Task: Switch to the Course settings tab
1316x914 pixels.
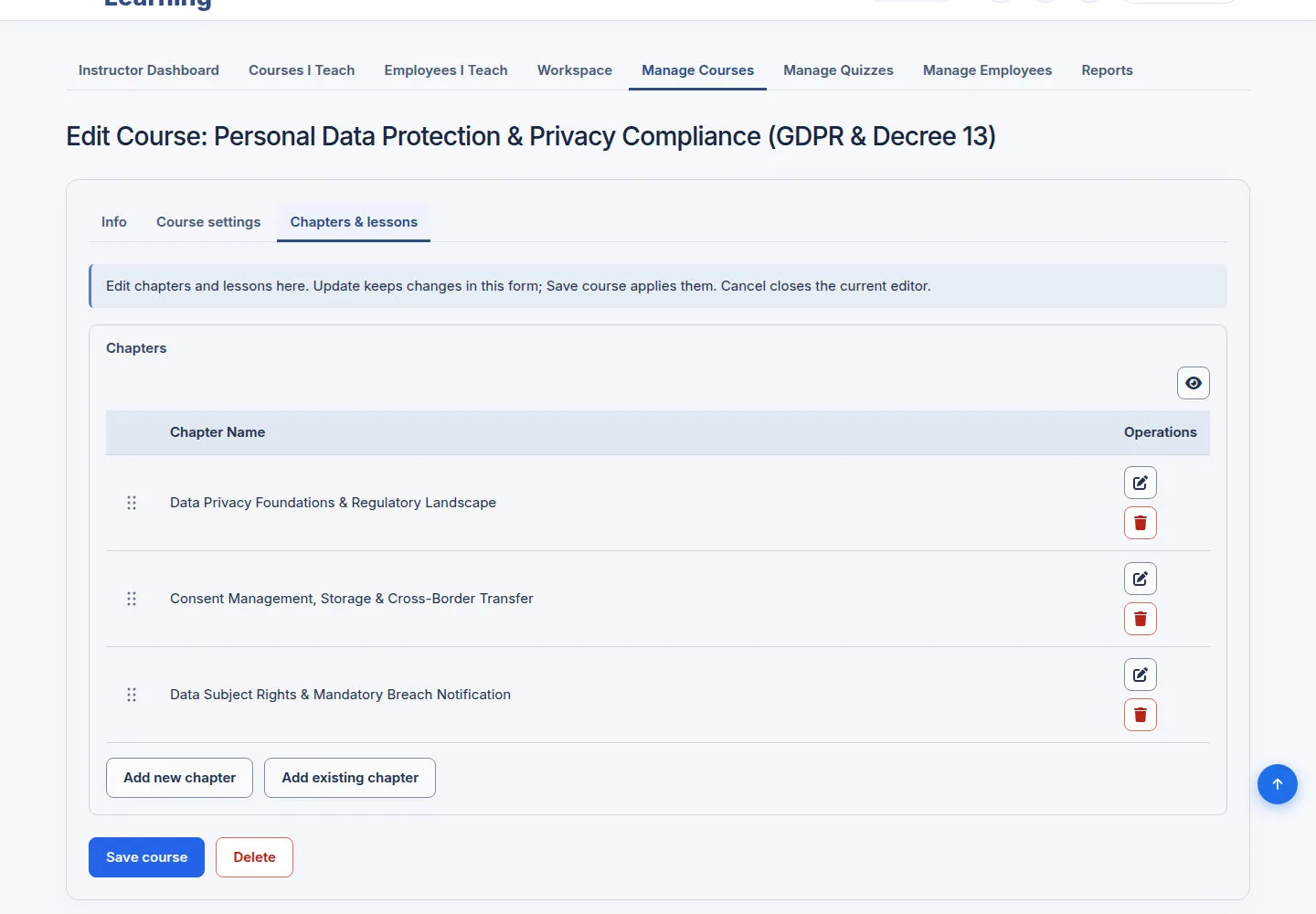Action: (x=208, y=222)
